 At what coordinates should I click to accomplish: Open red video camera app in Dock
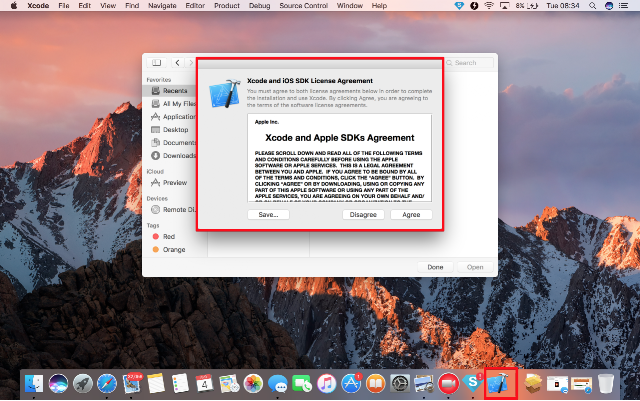click(448, 384)
